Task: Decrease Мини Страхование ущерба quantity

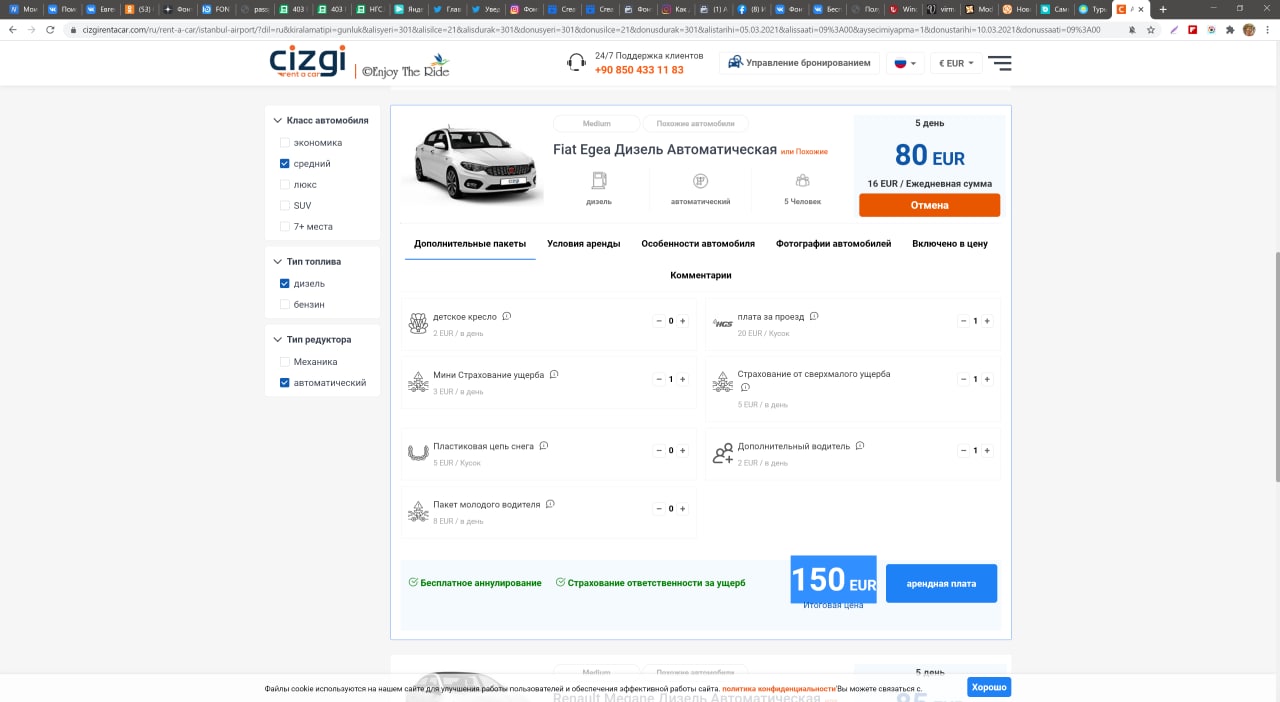Action: click(659, 379)
